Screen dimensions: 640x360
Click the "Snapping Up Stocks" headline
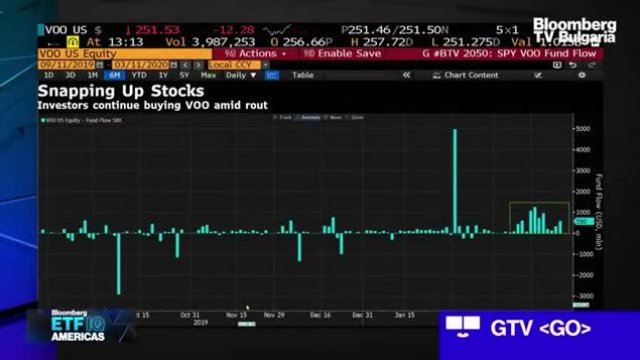tap(121, 91)
